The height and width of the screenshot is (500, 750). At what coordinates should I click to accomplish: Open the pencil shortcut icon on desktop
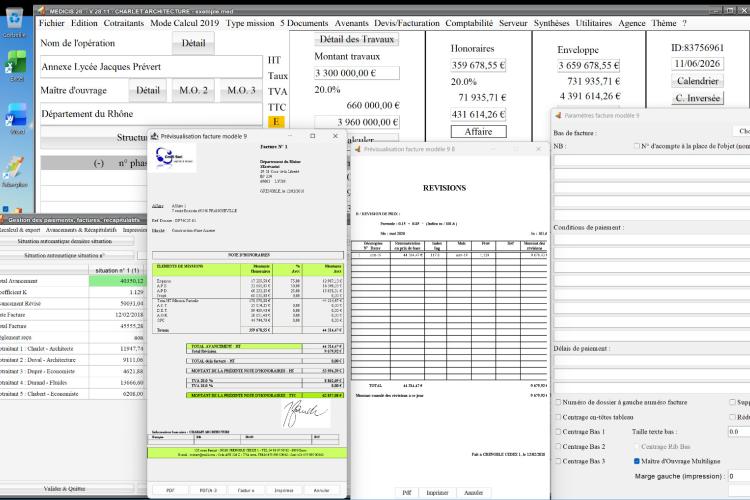[x=14, y=167]
